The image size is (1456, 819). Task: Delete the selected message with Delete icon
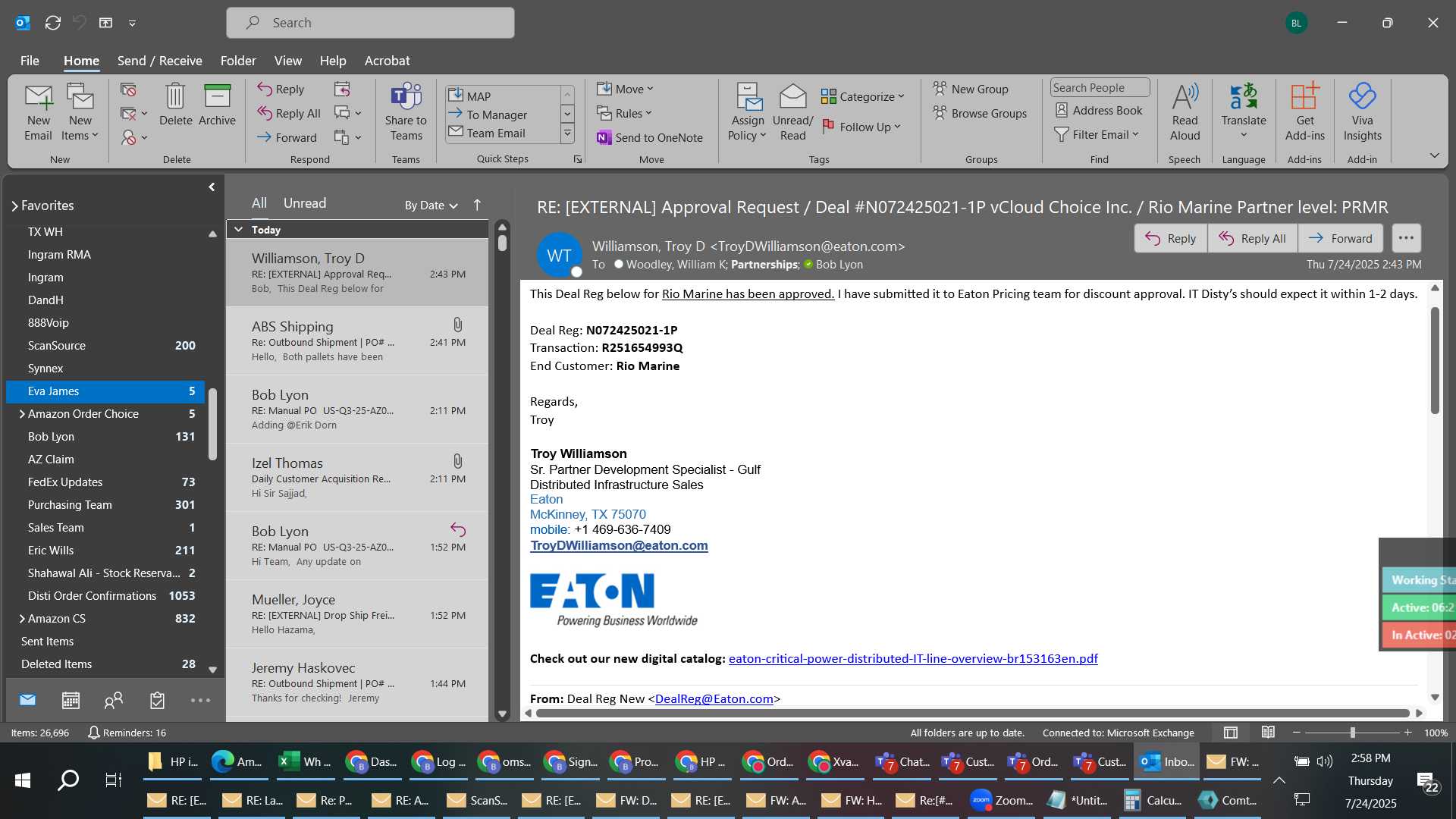coord(175,105)
